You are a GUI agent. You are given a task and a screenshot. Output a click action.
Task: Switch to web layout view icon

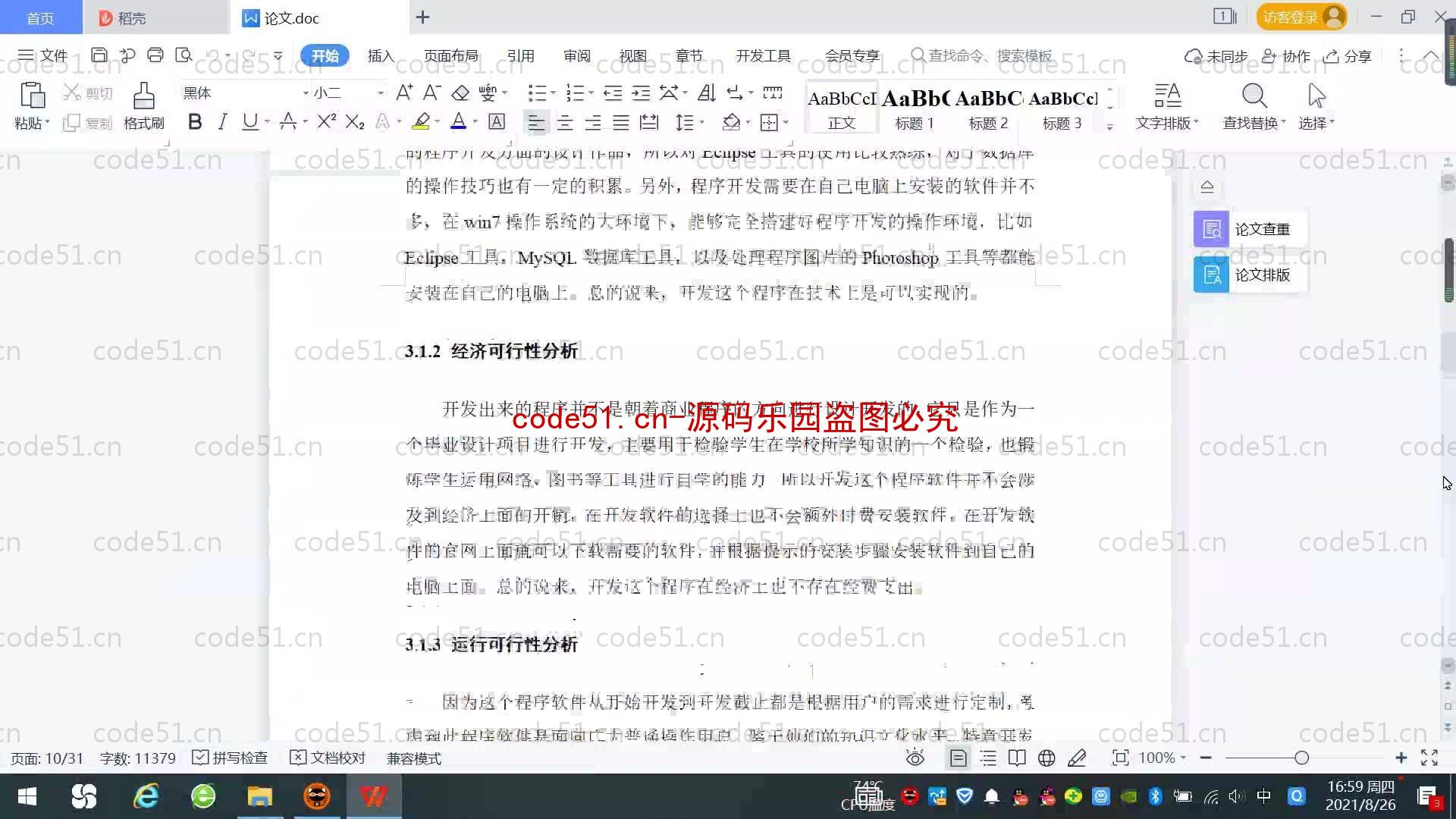pos(1046,758)
